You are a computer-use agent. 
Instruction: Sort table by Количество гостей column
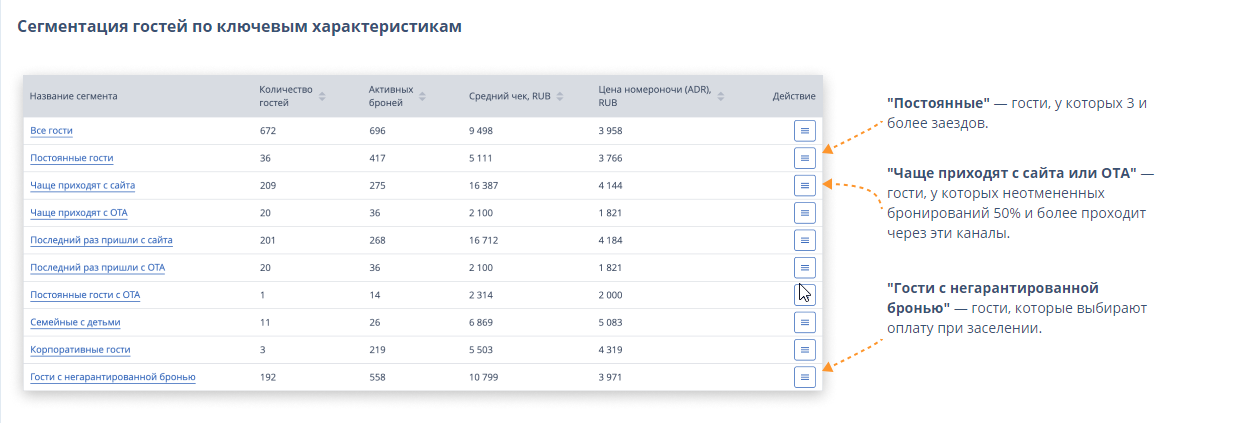(x=322, y=96)
